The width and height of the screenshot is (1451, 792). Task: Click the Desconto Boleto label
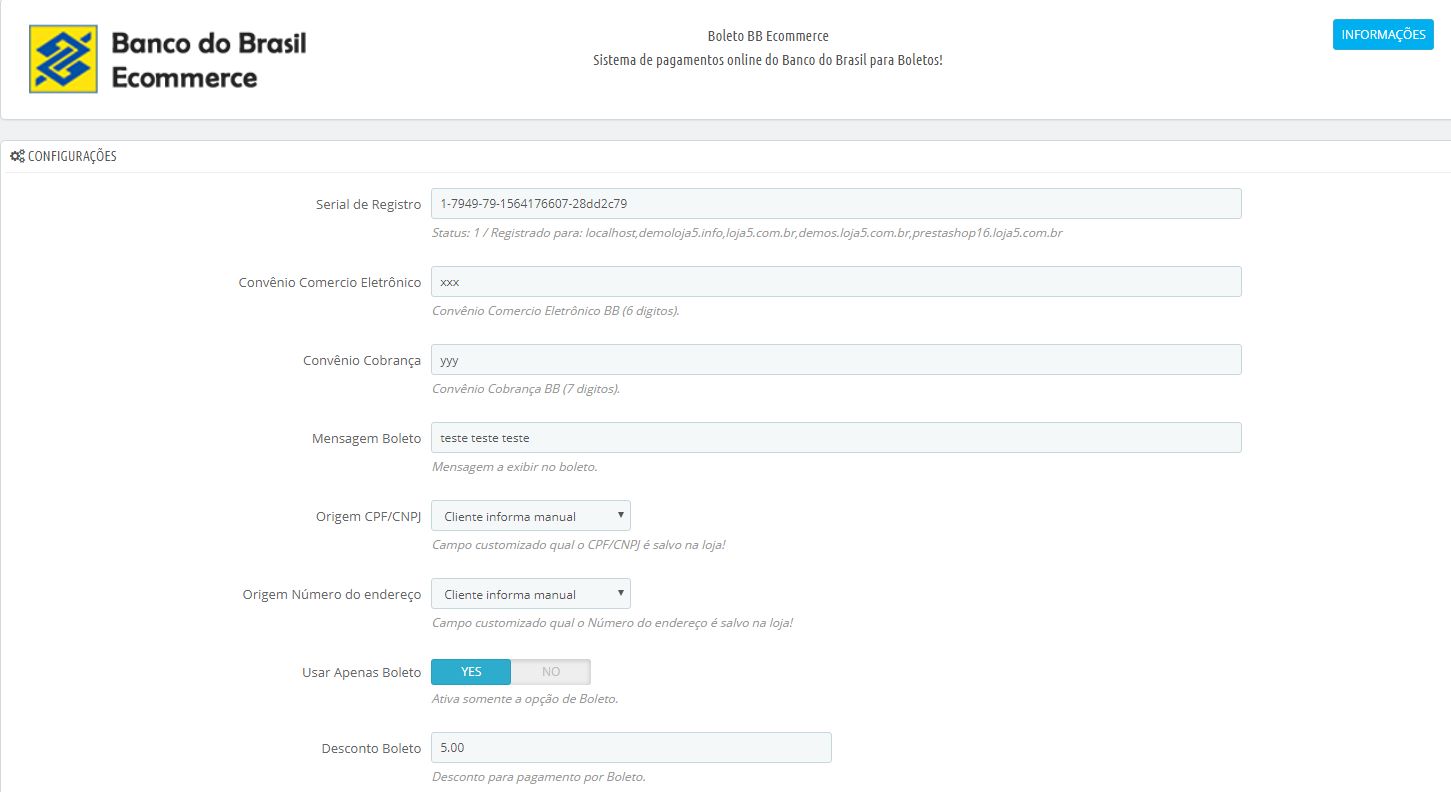coord(371,749)
